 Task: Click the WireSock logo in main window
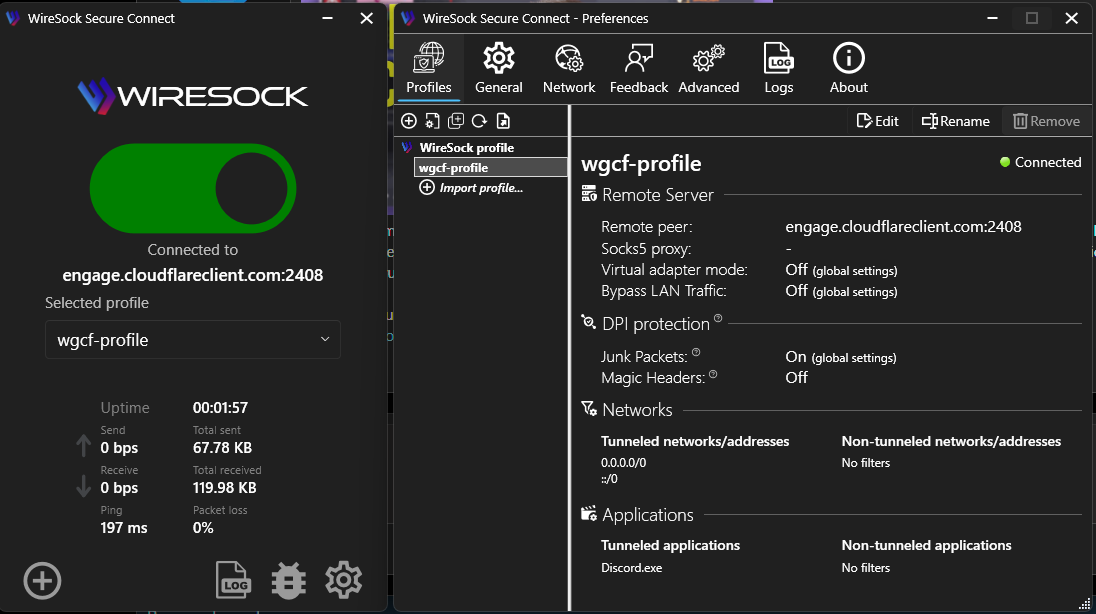coord(193,96)
